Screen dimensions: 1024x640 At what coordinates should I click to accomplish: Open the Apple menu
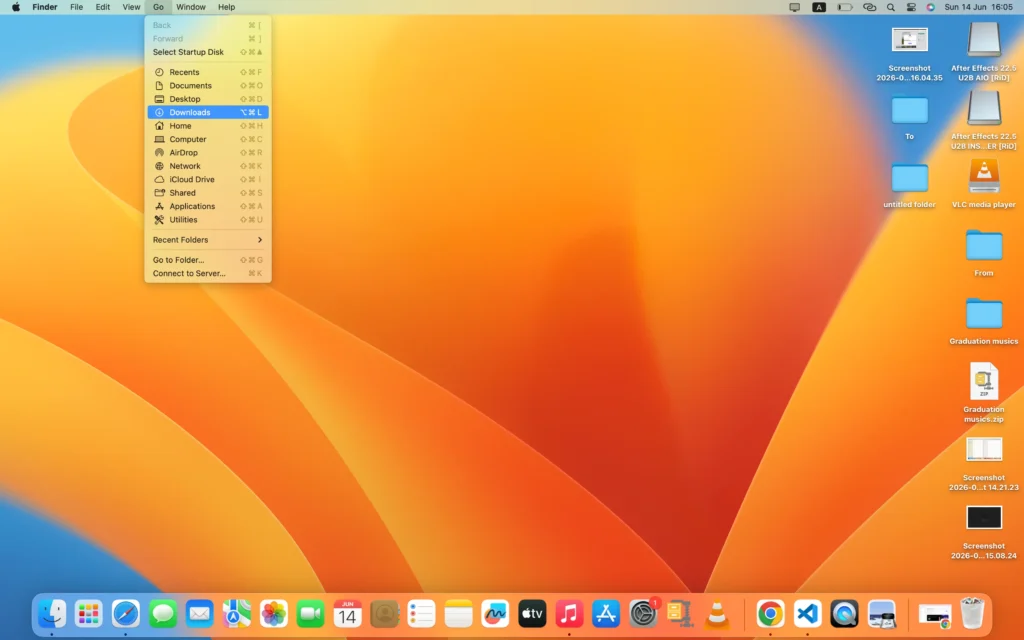[x=16, y=7]
